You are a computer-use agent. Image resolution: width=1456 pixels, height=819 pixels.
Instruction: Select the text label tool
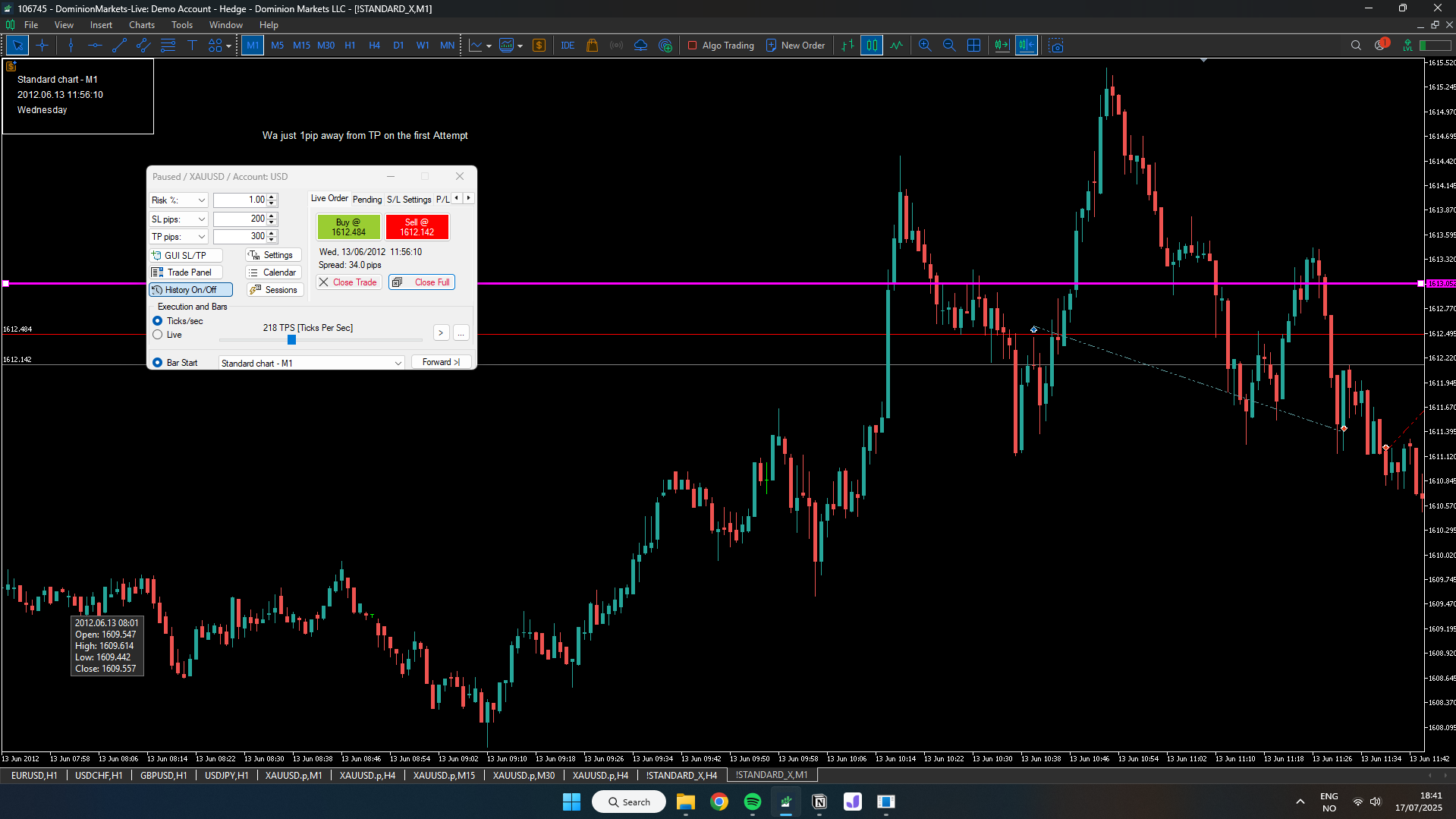tap(192, 46)
